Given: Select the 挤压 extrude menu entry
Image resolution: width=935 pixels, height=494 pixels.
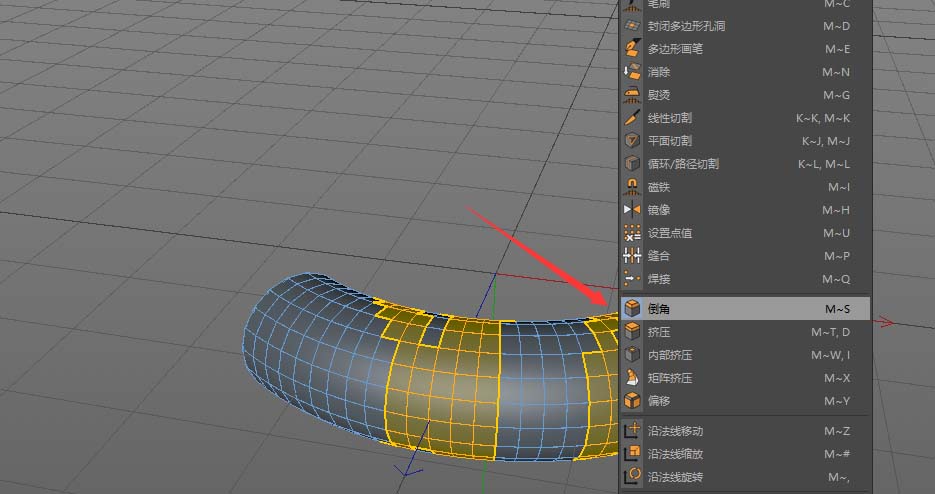Looking at the screenshot, I should (x=745, y=332).
